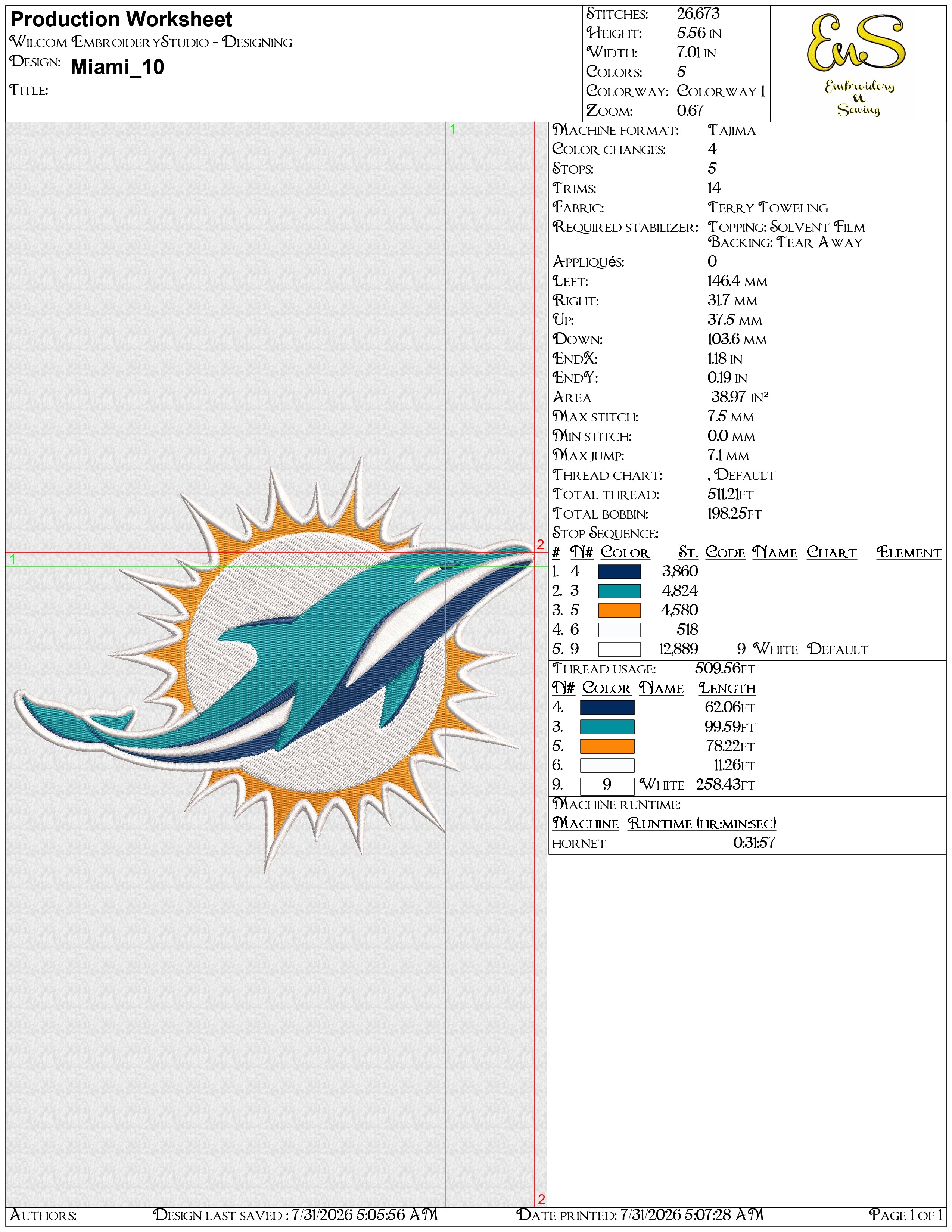Image resolution: width=952 pixels, height=1232 pixels.
Task: Click the orange swatch in Stop Sequence
Action: (619, 610)
